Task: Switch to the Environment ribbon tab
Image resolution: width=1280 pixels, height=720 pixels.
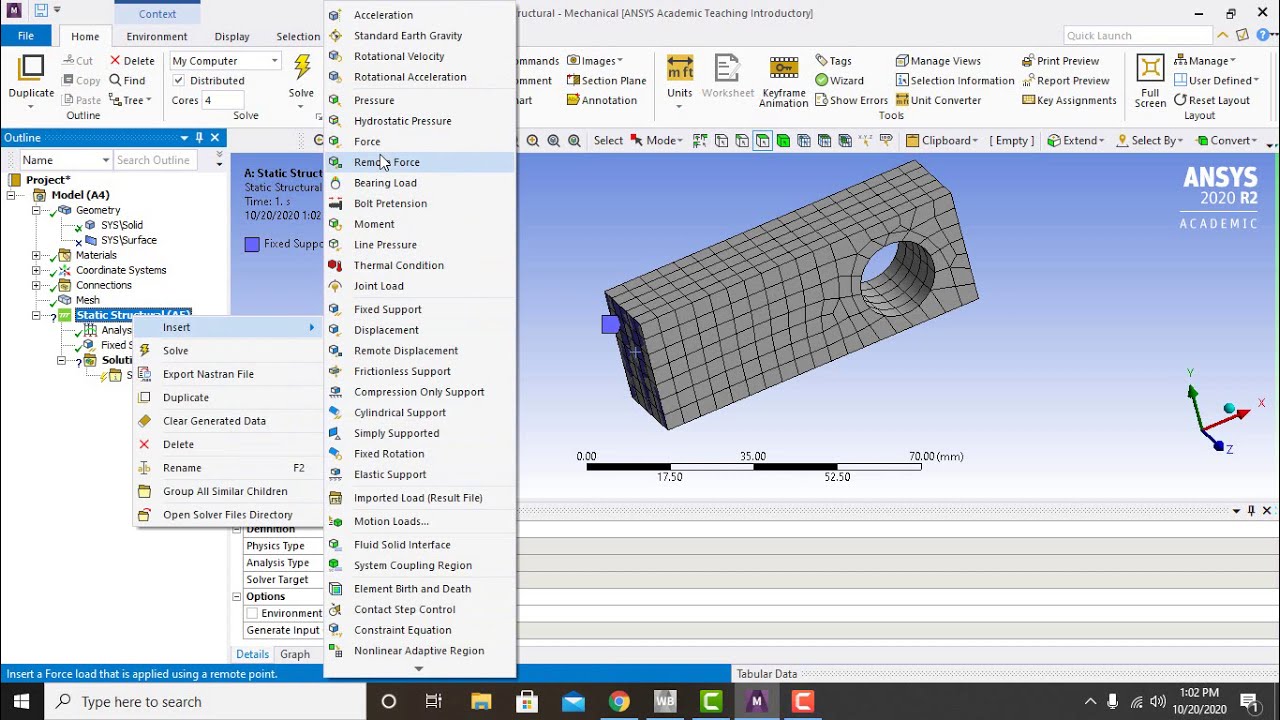Action: click(x=157, y=36)
